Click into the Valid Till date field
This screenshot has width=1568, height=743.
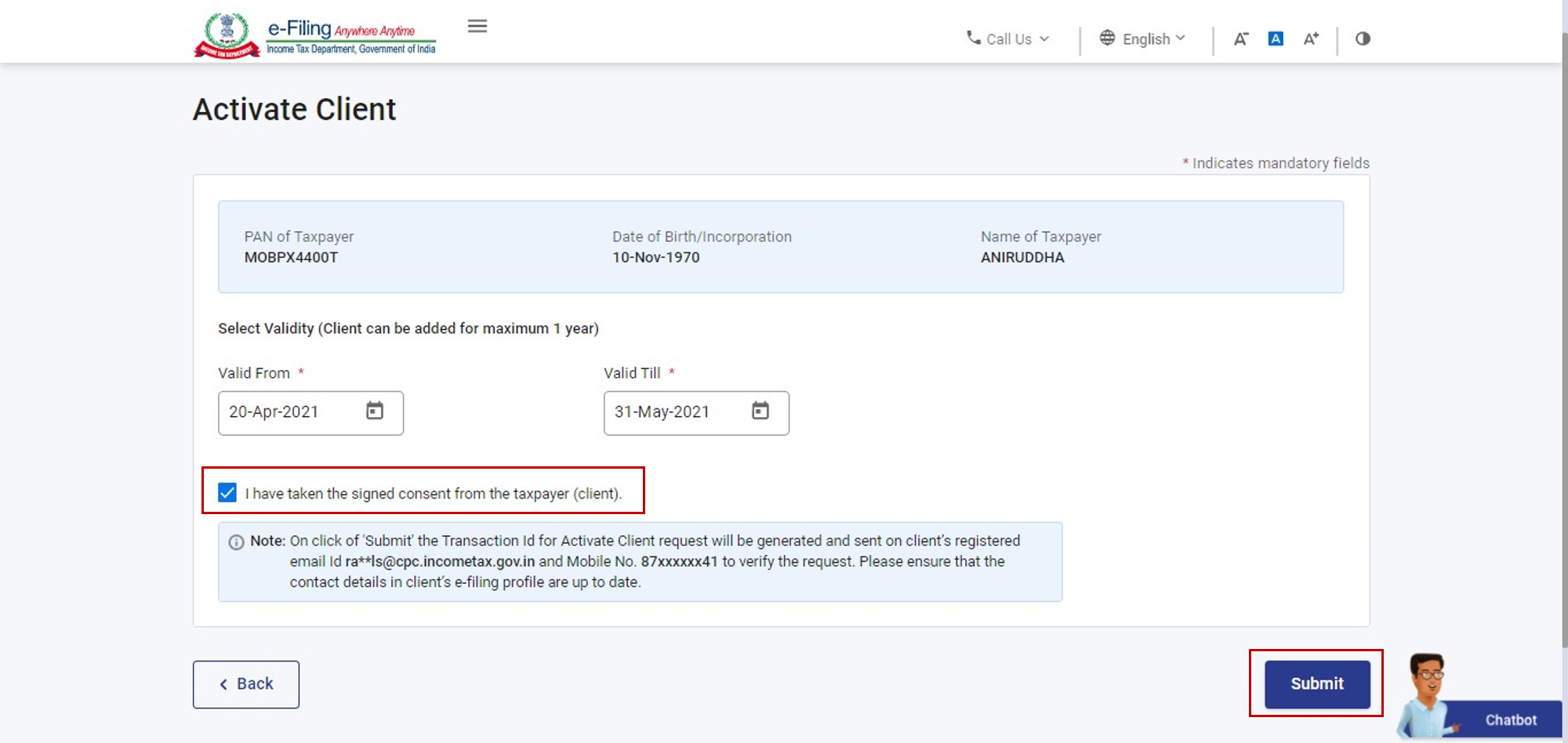(676, 412)
